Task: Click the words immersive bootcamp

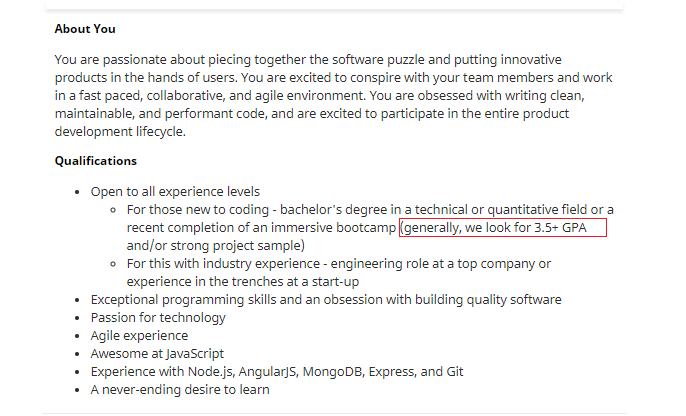Action: click(333, 227)
